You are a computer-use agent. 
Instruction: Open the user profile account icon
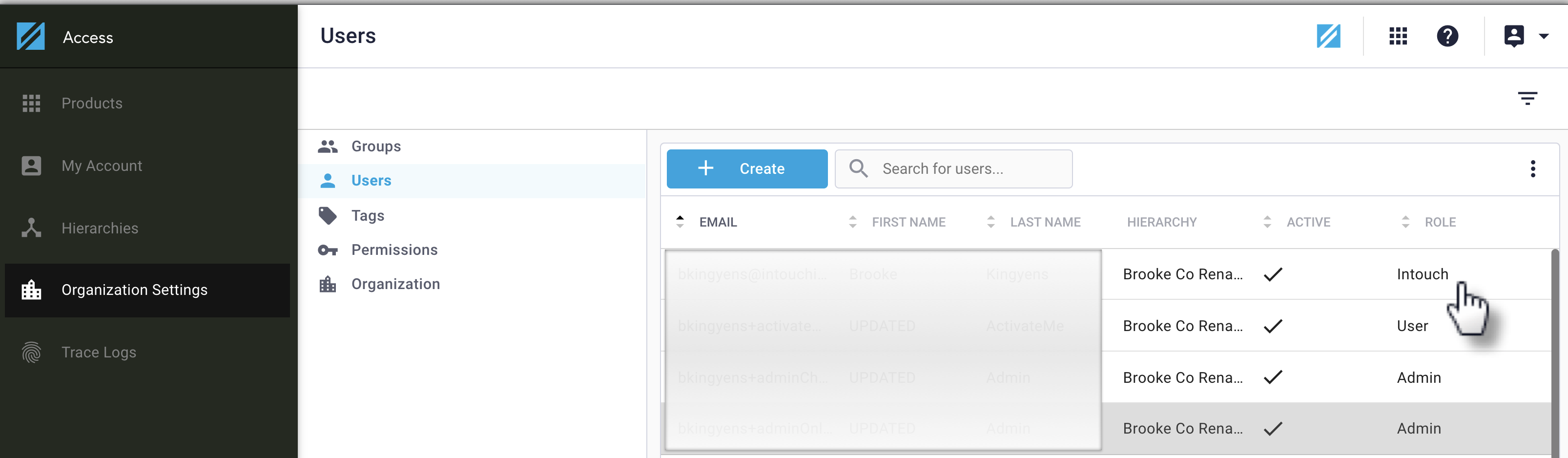point(1514,36)
